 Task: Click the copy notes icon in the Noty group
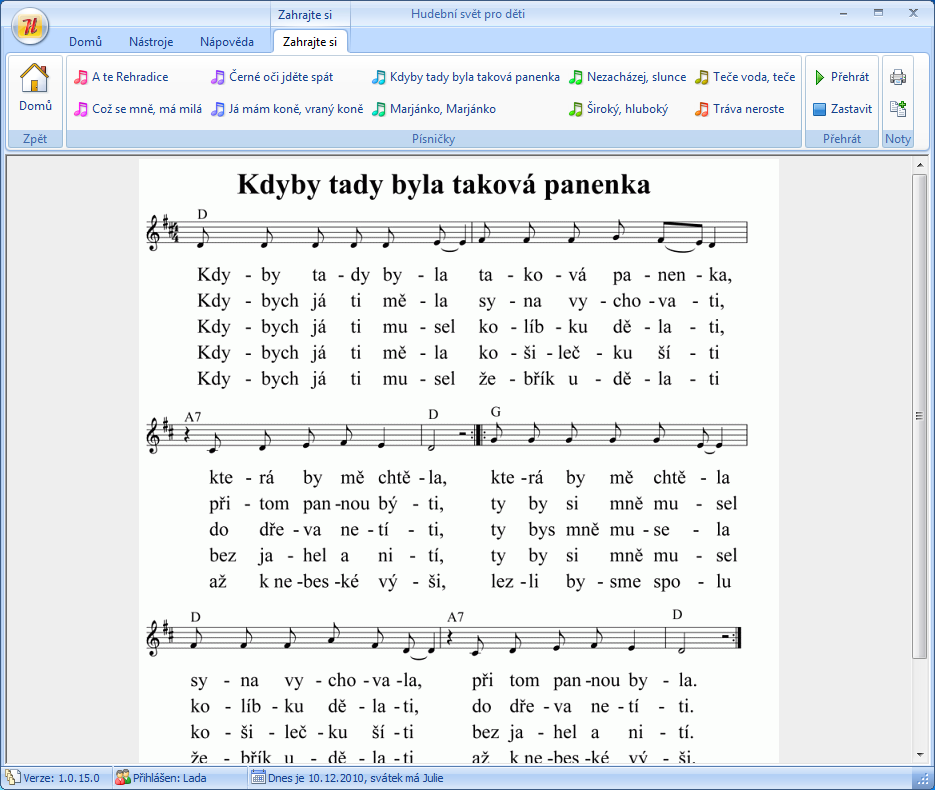point(898,109)
